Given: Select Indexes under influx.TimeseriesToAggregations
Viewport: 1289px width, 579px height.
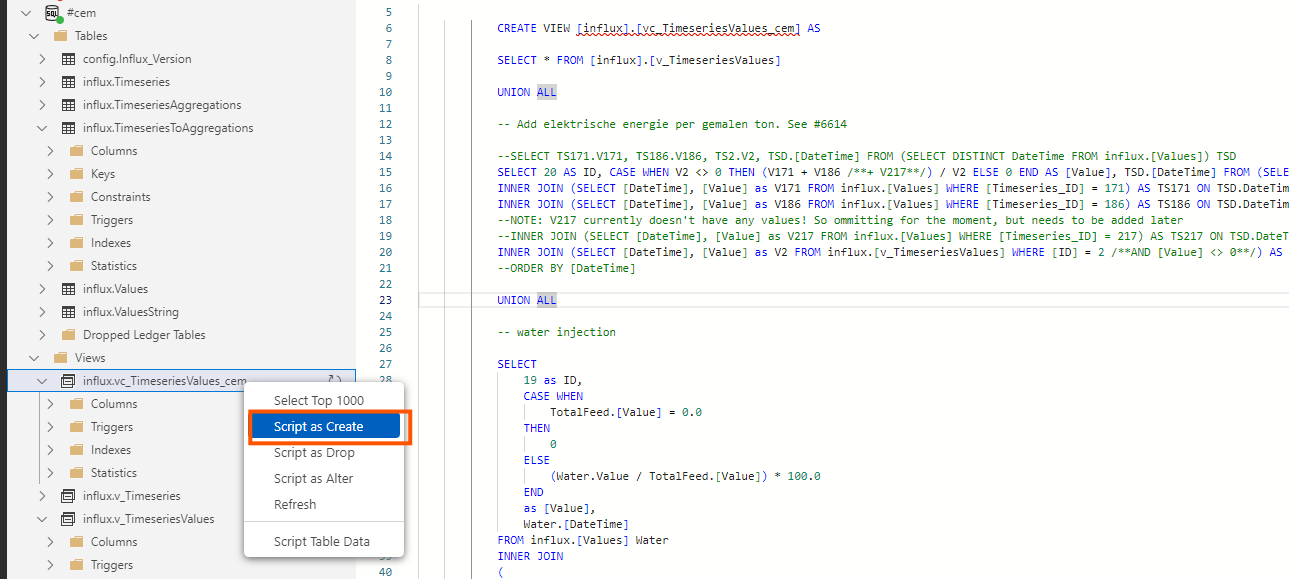Looking at the screenshot, I should point(111,243).
